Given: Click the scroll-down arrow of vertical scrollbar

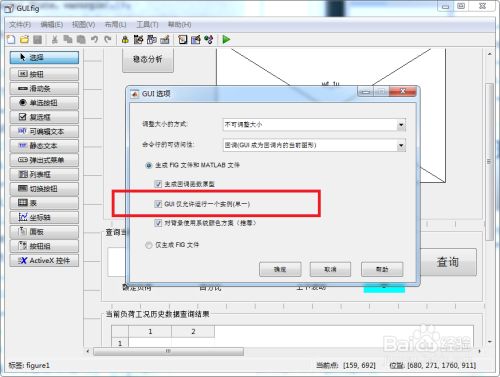Looking at the screenshot, I should point(489,342).
